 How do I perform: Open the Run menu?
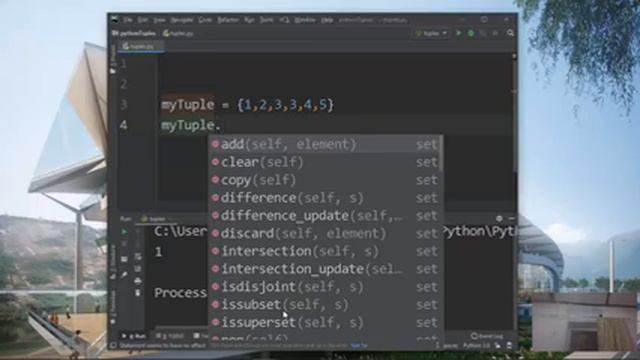(249, 20)
